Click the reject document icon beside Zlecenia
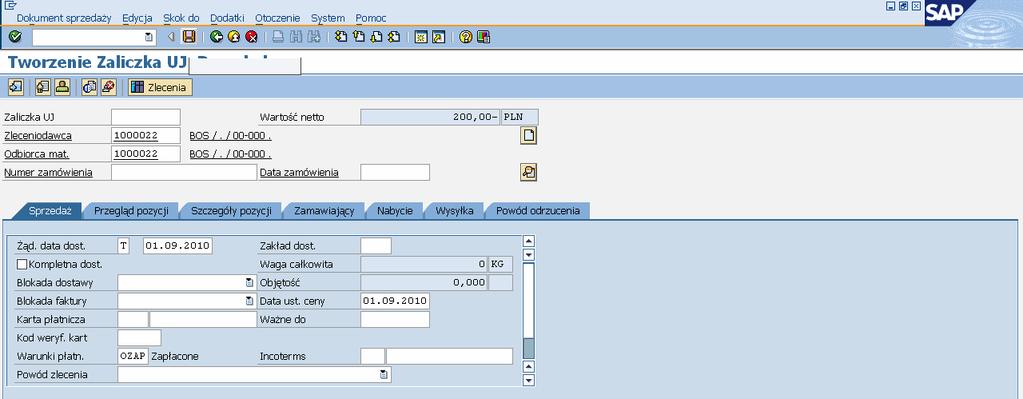1023x399 pixels. click(108, 87)
